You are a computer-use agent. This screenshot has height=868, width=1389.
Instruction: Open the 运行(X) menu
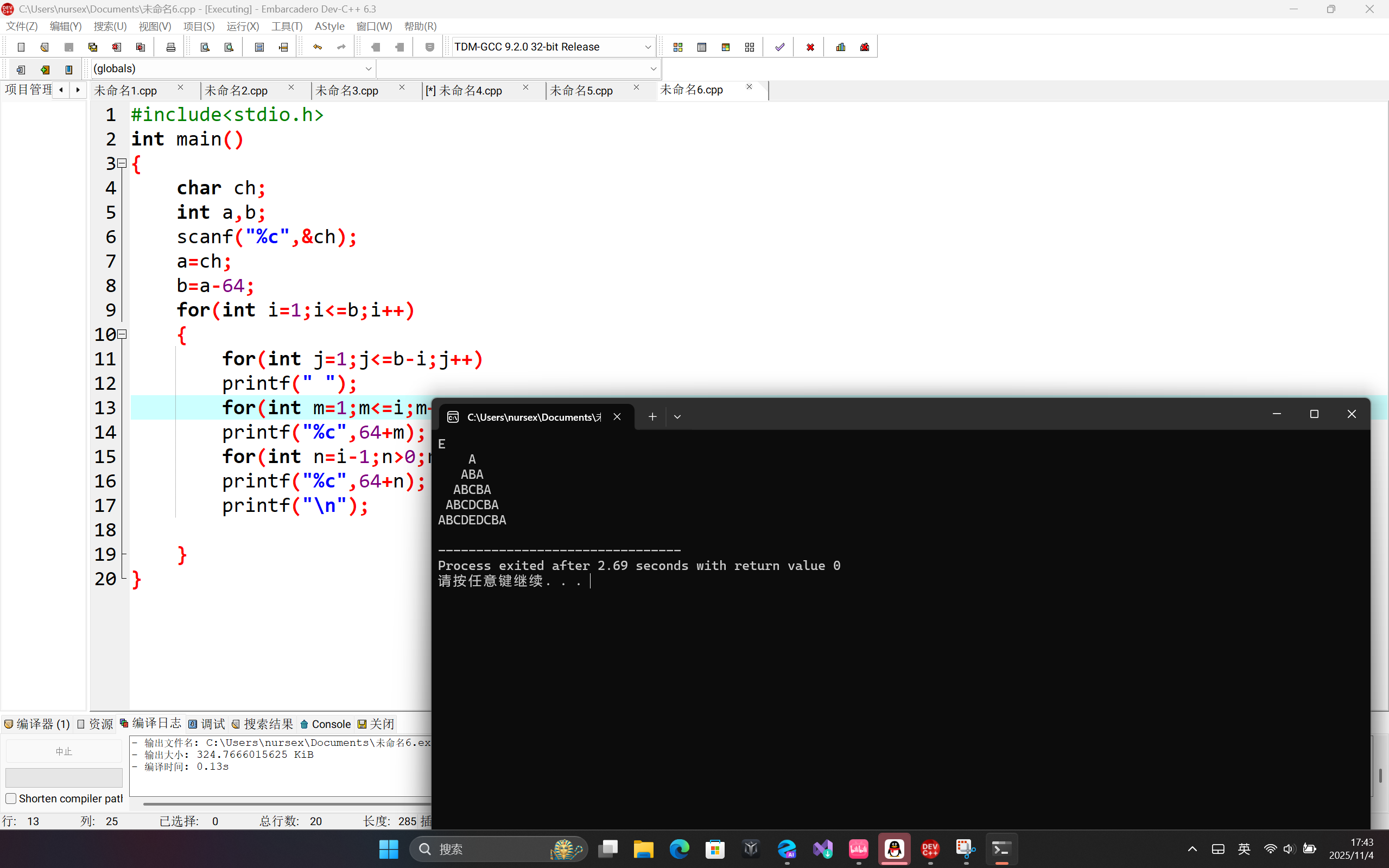242,27
